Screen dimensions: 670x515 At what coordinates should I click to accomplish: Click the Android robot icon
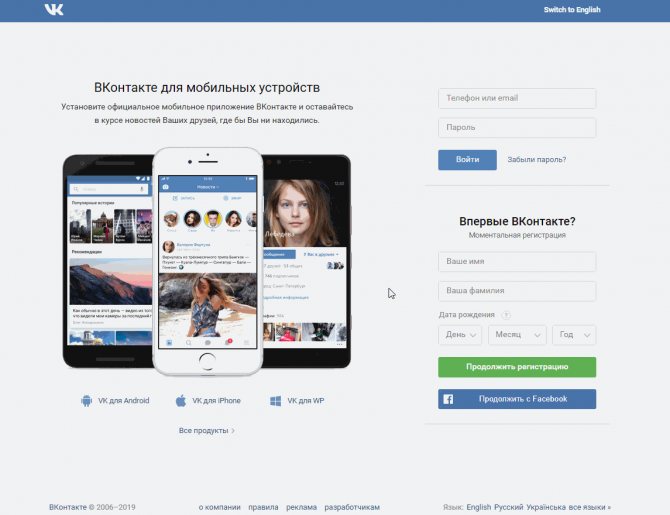tap(86, 400)
